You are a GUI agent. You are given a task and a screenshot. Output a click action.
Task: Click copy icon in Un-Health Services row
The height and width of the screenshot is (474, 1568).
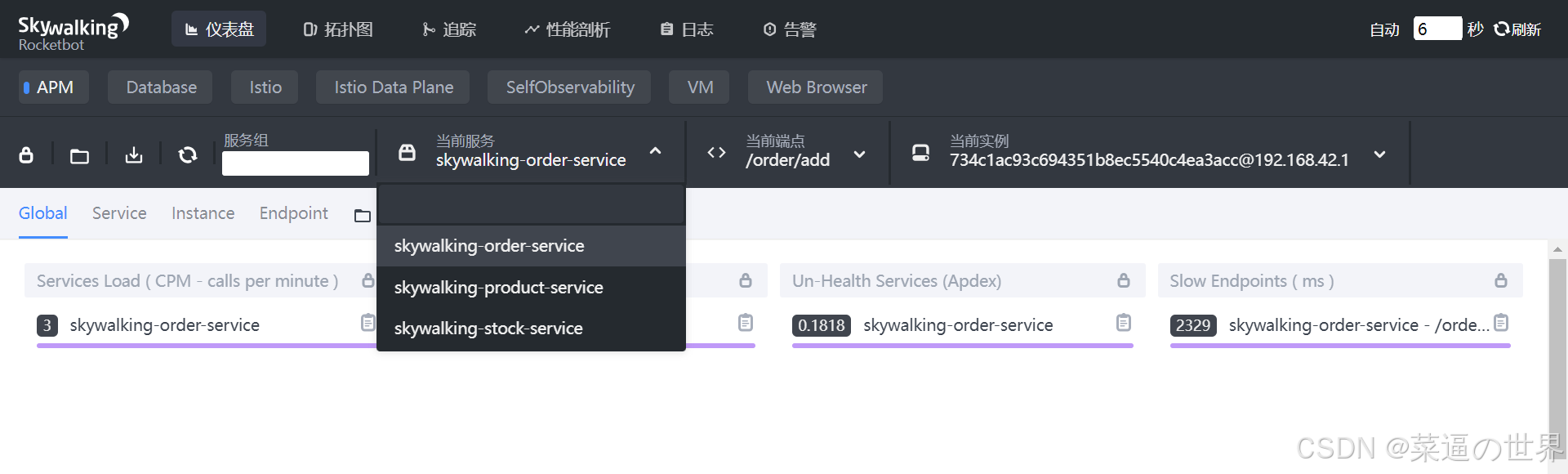point(1124,323)
